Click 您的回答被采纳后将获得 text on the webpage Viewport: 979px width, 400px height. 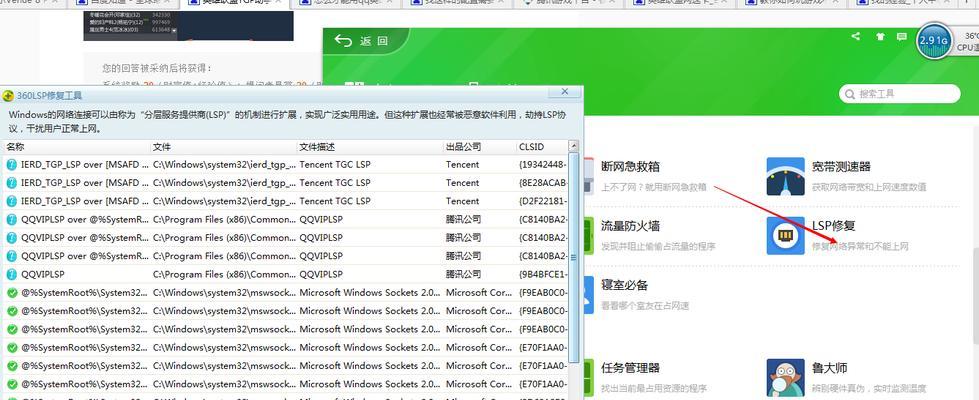pos(157,68)
